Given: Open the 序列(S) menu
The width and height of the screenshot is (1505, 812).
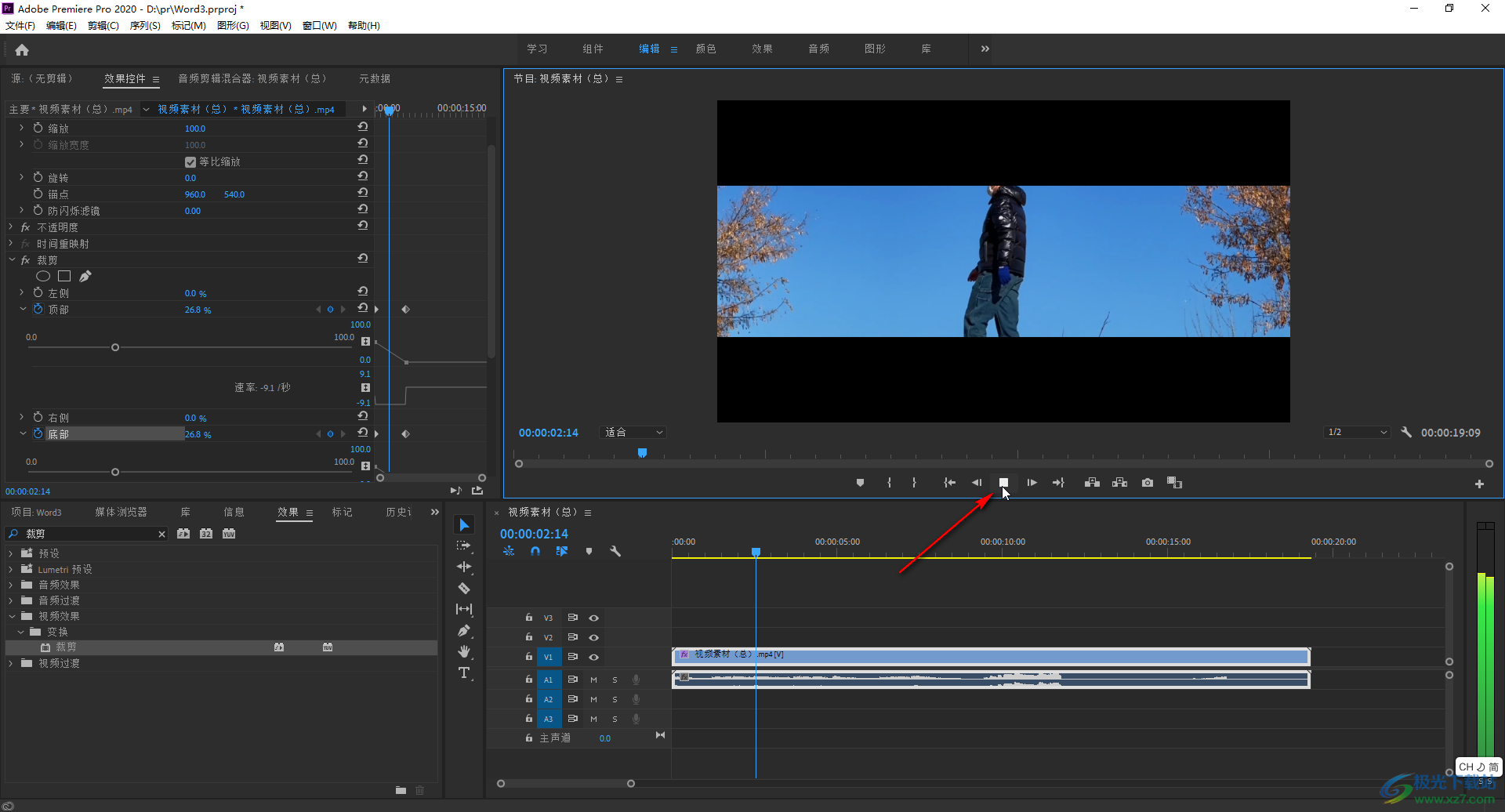Looking at the screenshot, I should pos(145,26).
